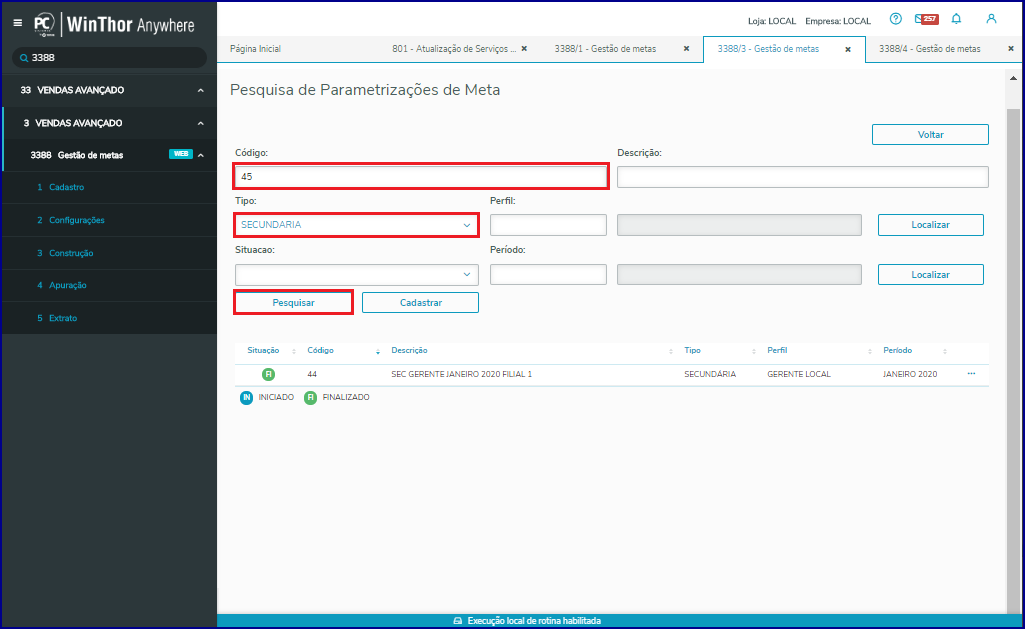Open the notifications bell icon
The image size is (1025, 629).
(956, 19)
